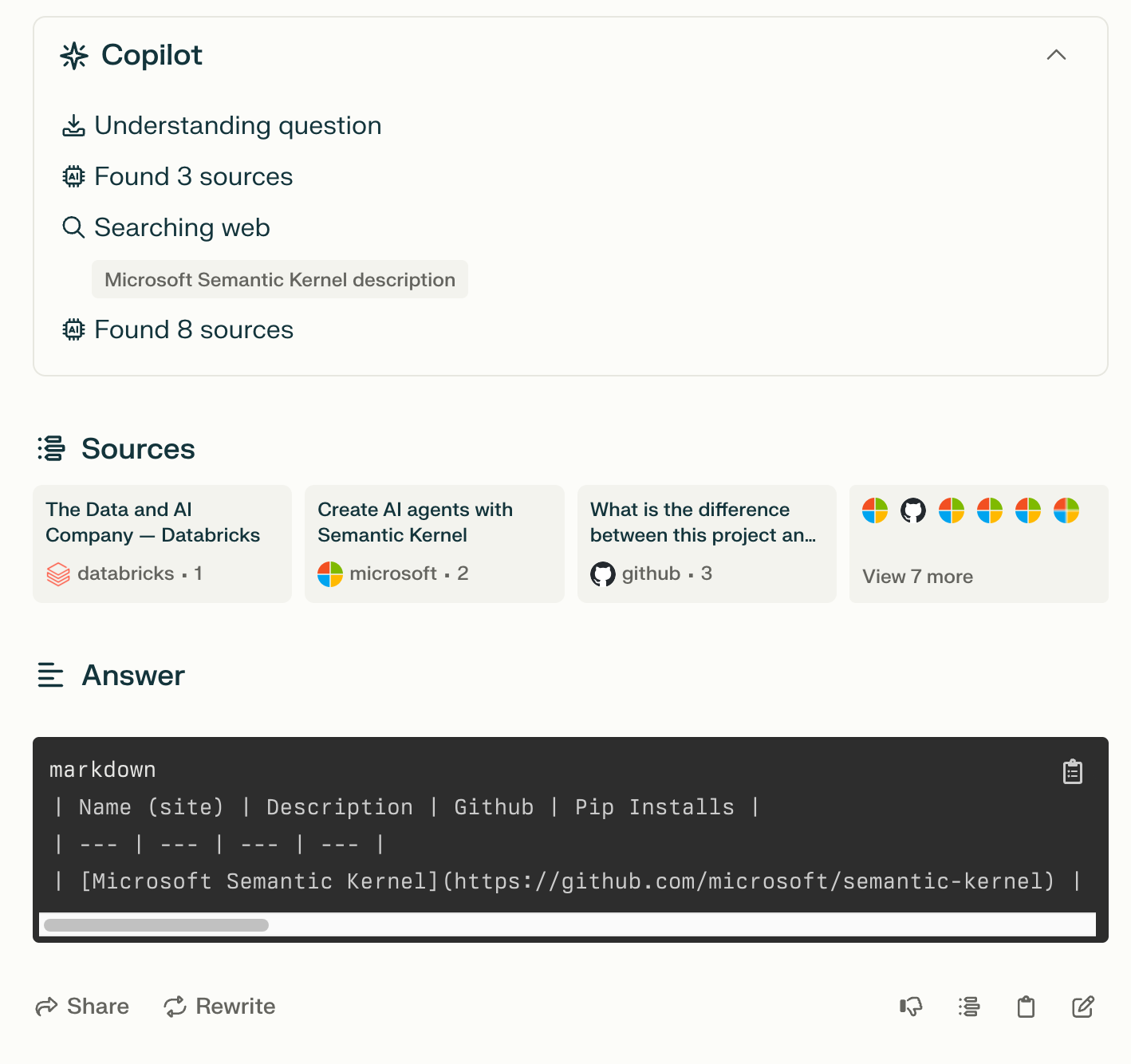Click the Copilot sparkle icon

click(x=74, y=56)
